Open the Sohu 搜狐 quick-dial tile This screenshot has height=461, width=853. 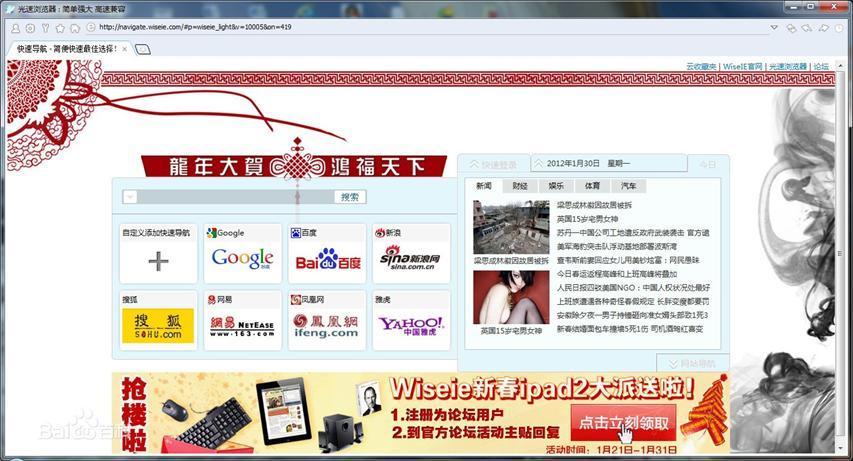[158, 321]
